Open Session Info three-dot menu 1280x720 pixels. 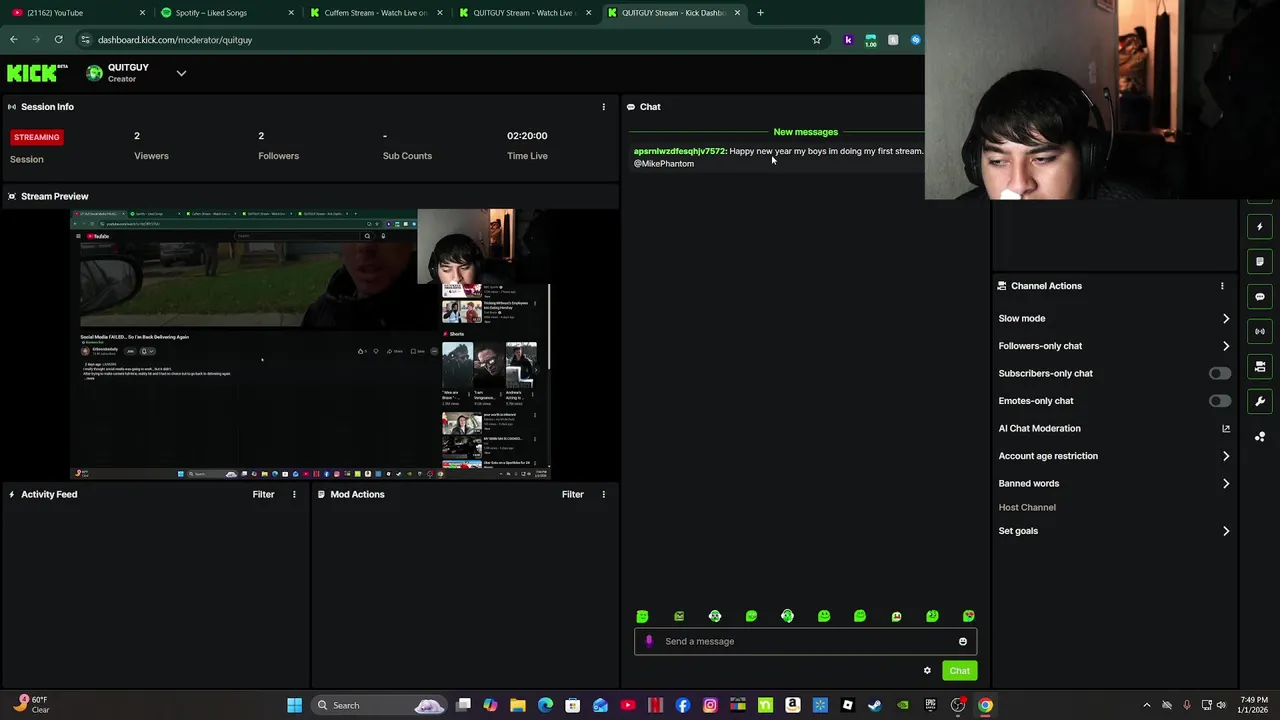[x=603, y=107]
